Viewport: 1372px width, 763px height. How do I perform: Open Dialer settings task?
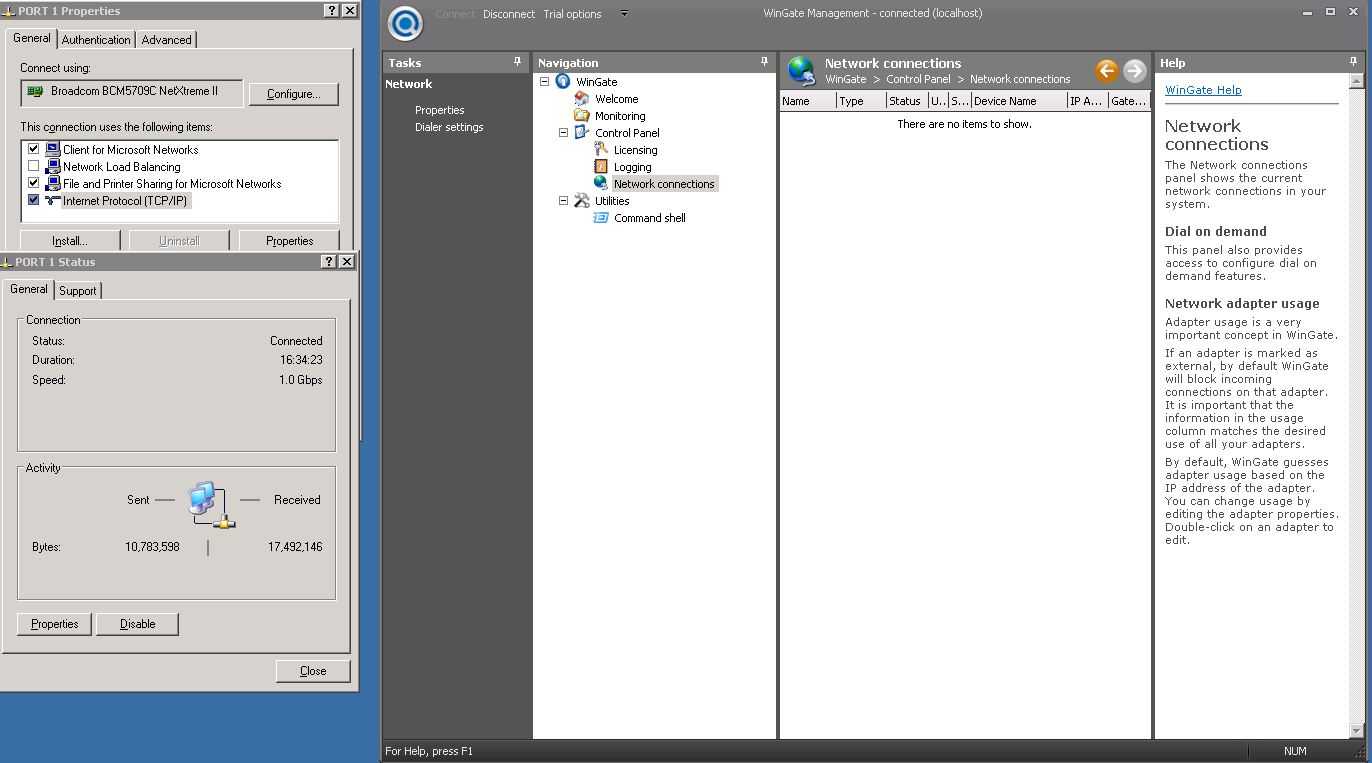point(449,127)
